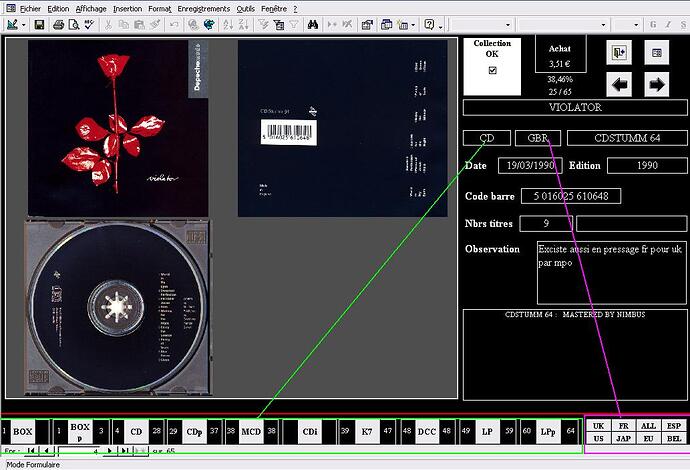Click the BOX format button
Screen dimensions: 690x470
point(22,432)
